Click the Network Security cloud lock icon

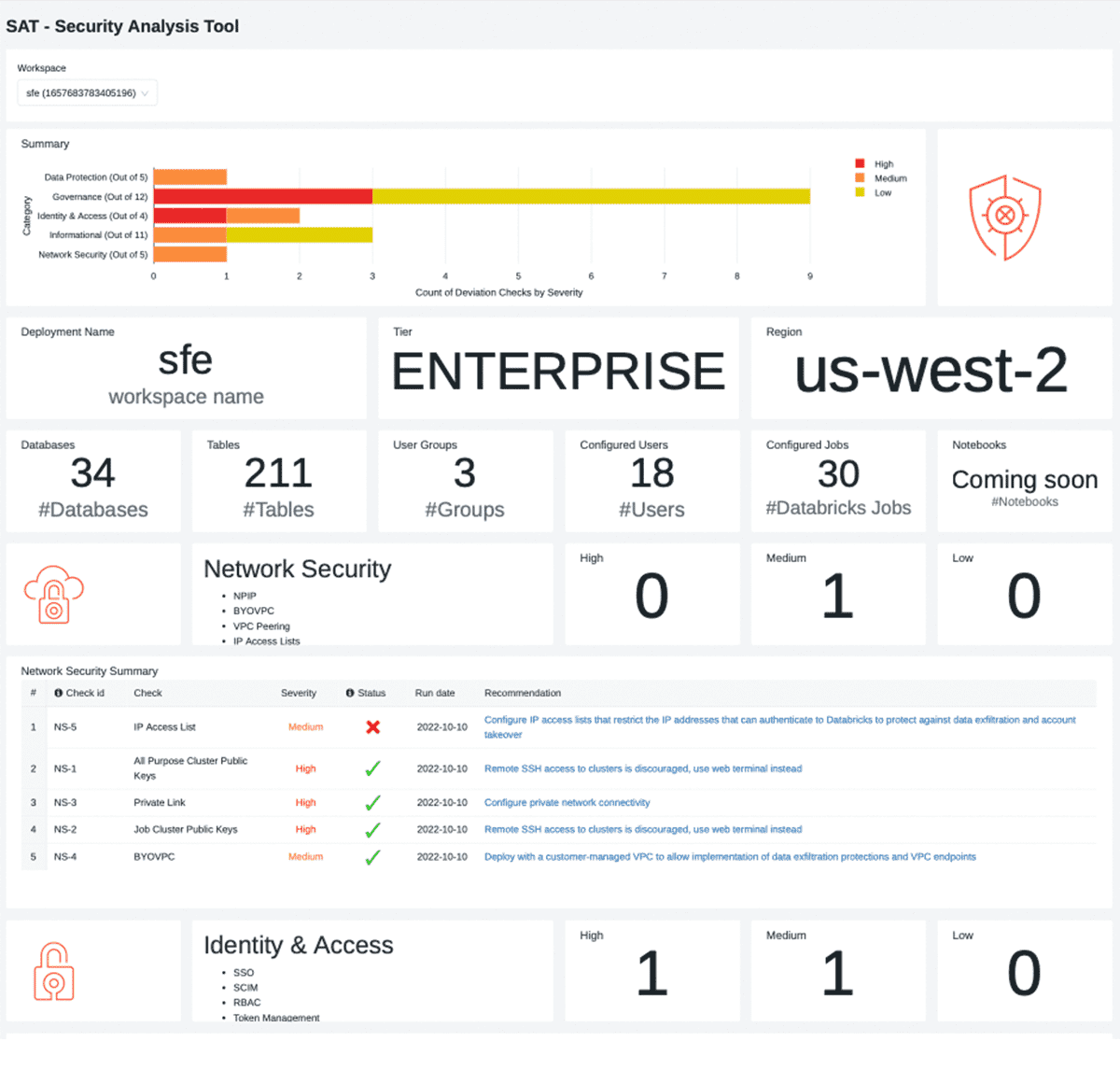54,594
